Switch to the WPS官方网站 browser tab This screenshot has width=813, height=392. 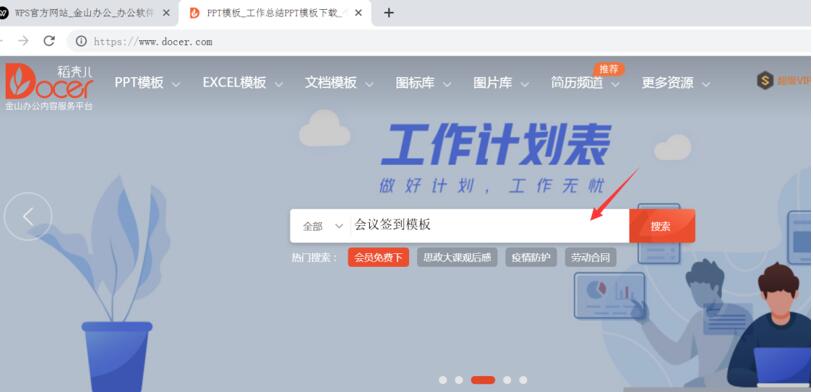click(83, 13)
